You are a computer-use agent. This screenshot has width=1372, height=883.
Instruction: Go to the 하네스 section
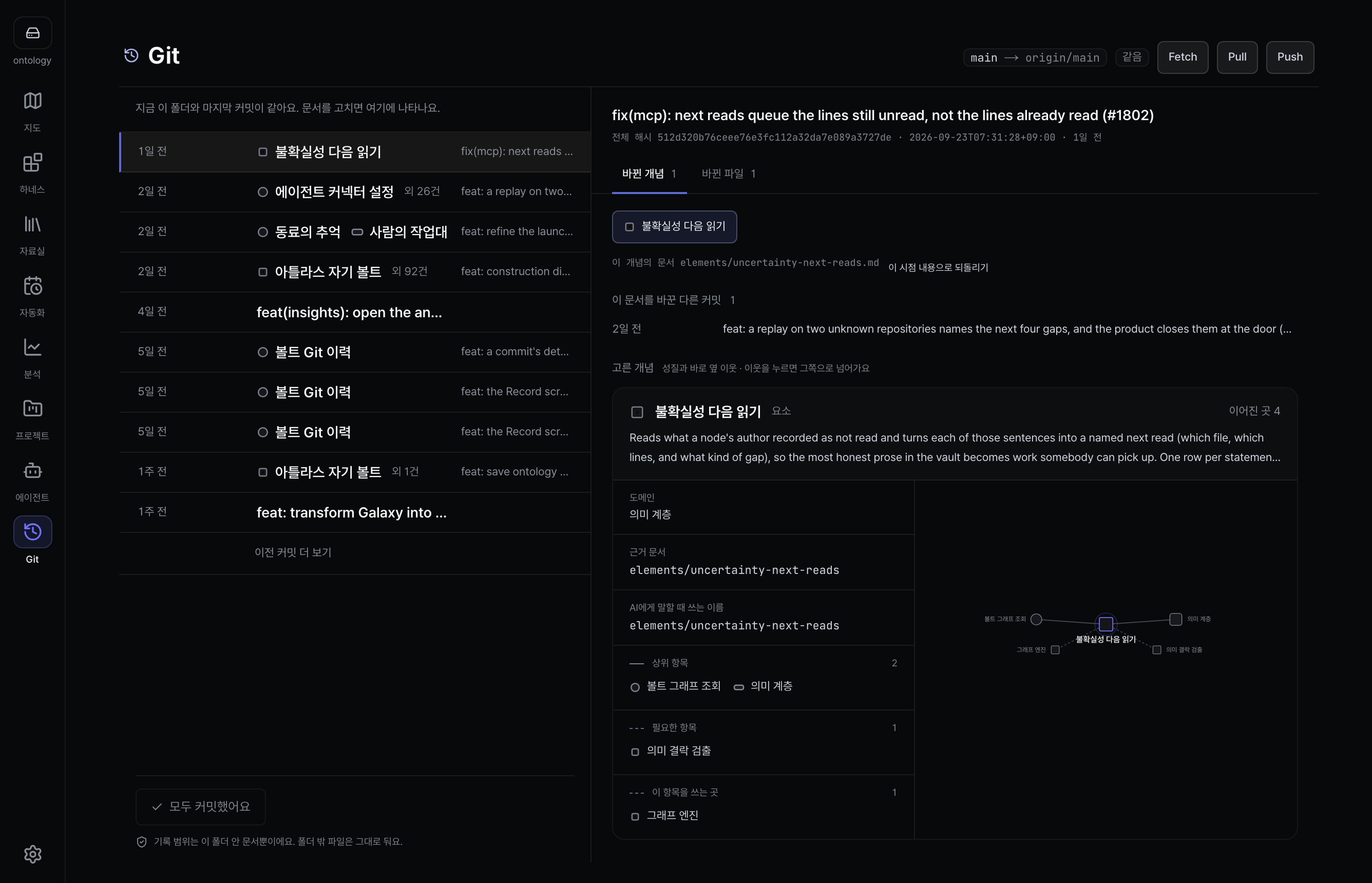(32, 172)
